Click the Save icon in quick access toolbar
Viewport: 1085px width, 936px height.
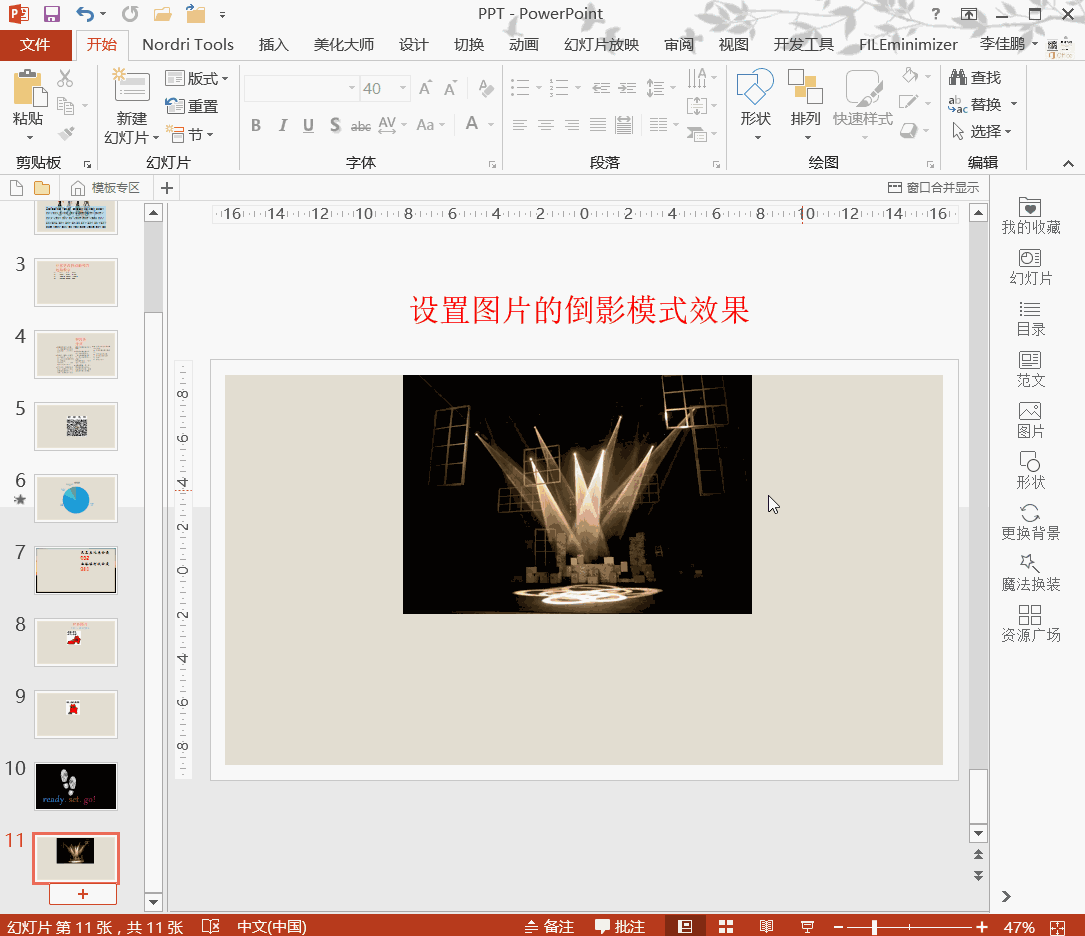51,14
